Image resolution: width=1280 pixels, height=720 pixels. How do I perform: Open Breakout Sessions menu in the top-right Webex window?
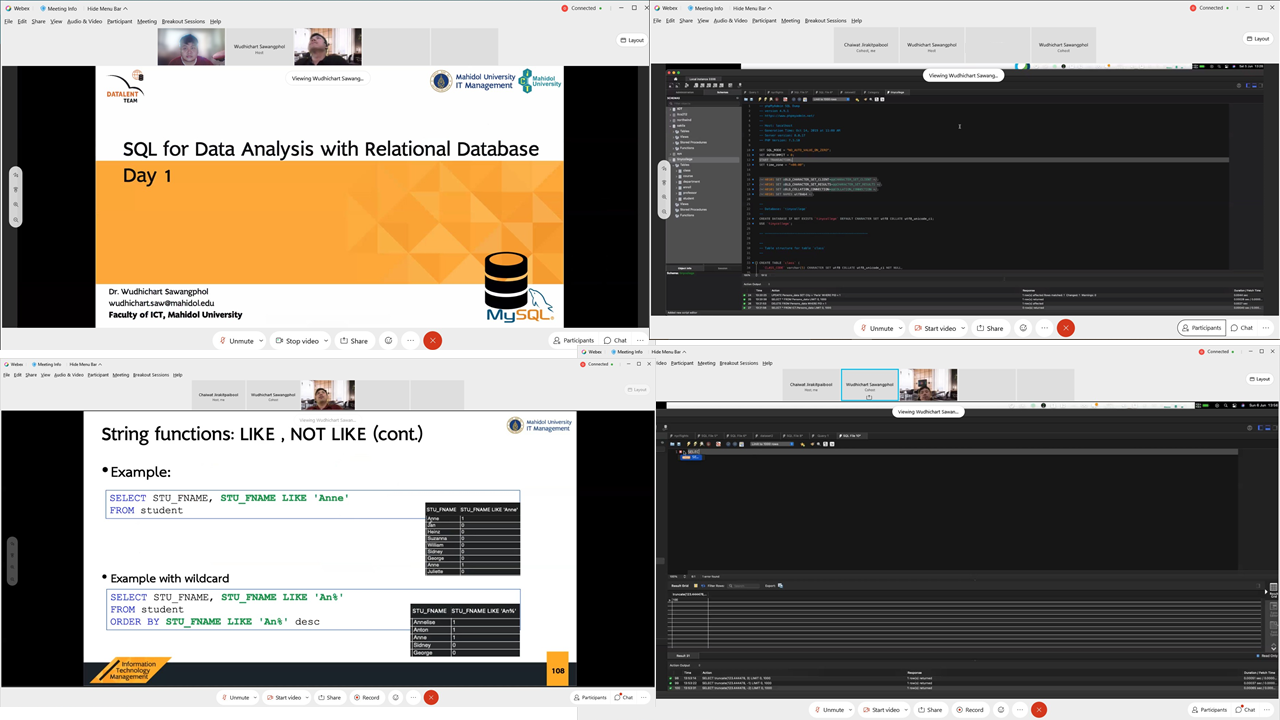[x=825, y=20]
